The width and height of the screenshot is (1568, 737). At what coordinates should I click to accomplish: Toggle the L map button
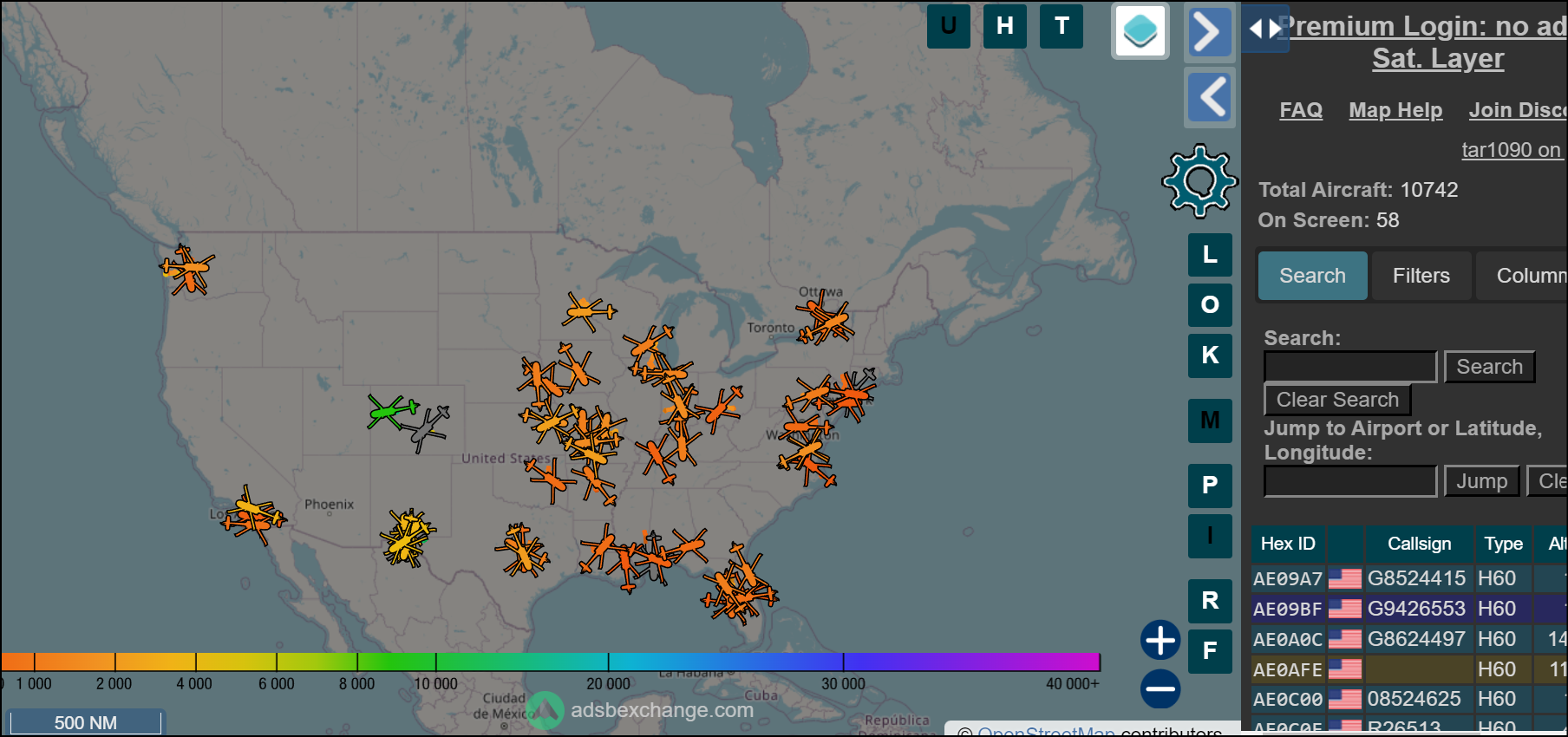pyautogui.click(x=1210, y=255)
